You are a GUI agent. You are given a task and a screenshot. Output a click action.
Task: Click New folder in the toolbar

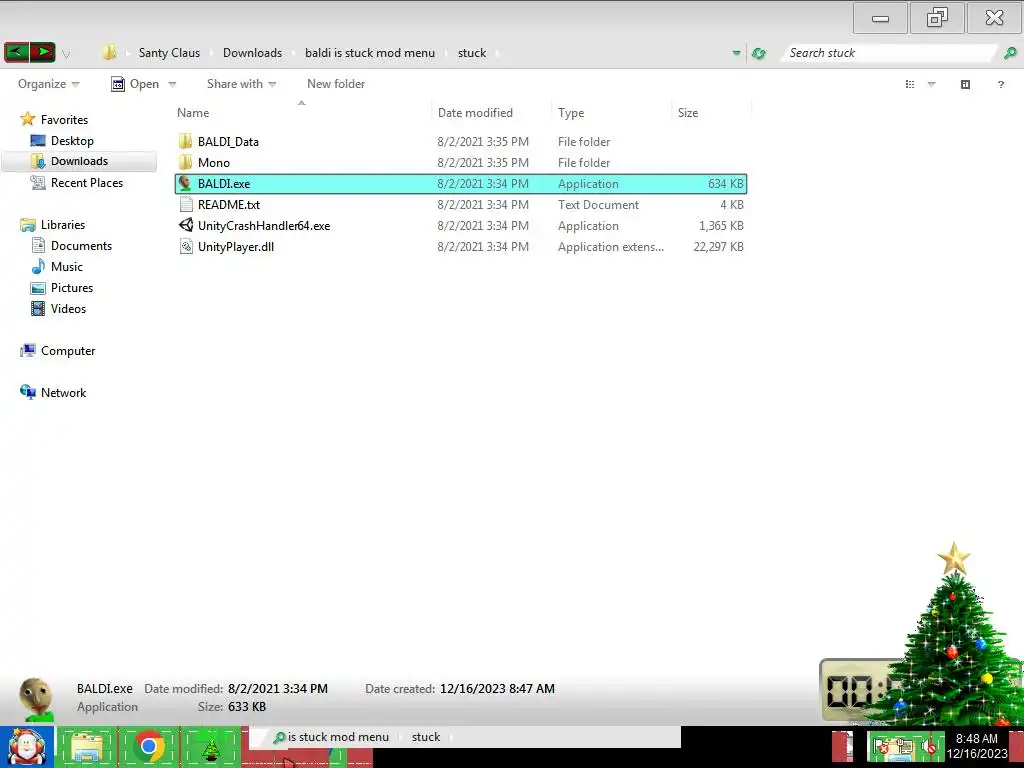tap(336, 84)
